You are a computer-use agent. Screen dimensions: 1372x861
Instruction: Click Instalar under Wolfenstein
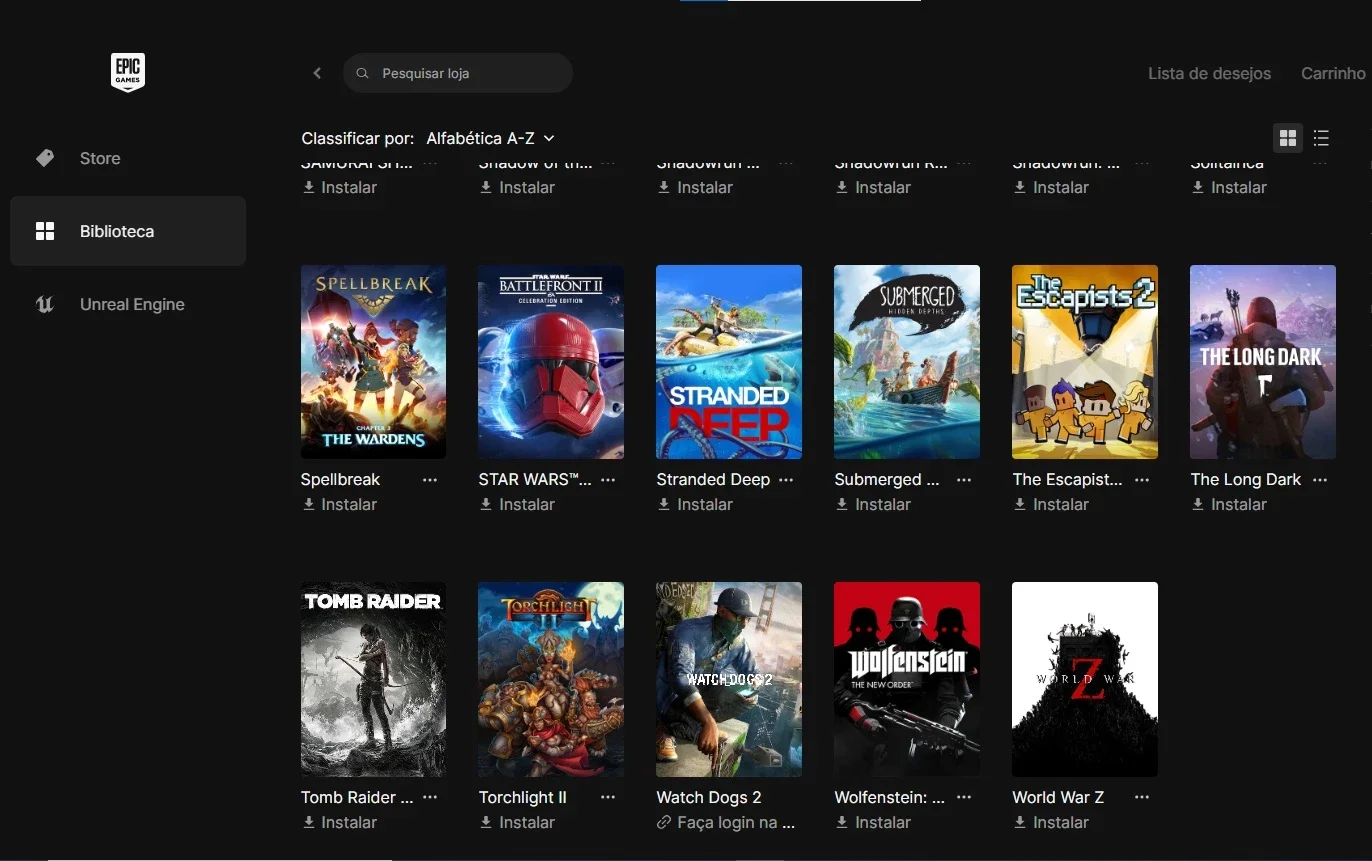tap(874, 822)
